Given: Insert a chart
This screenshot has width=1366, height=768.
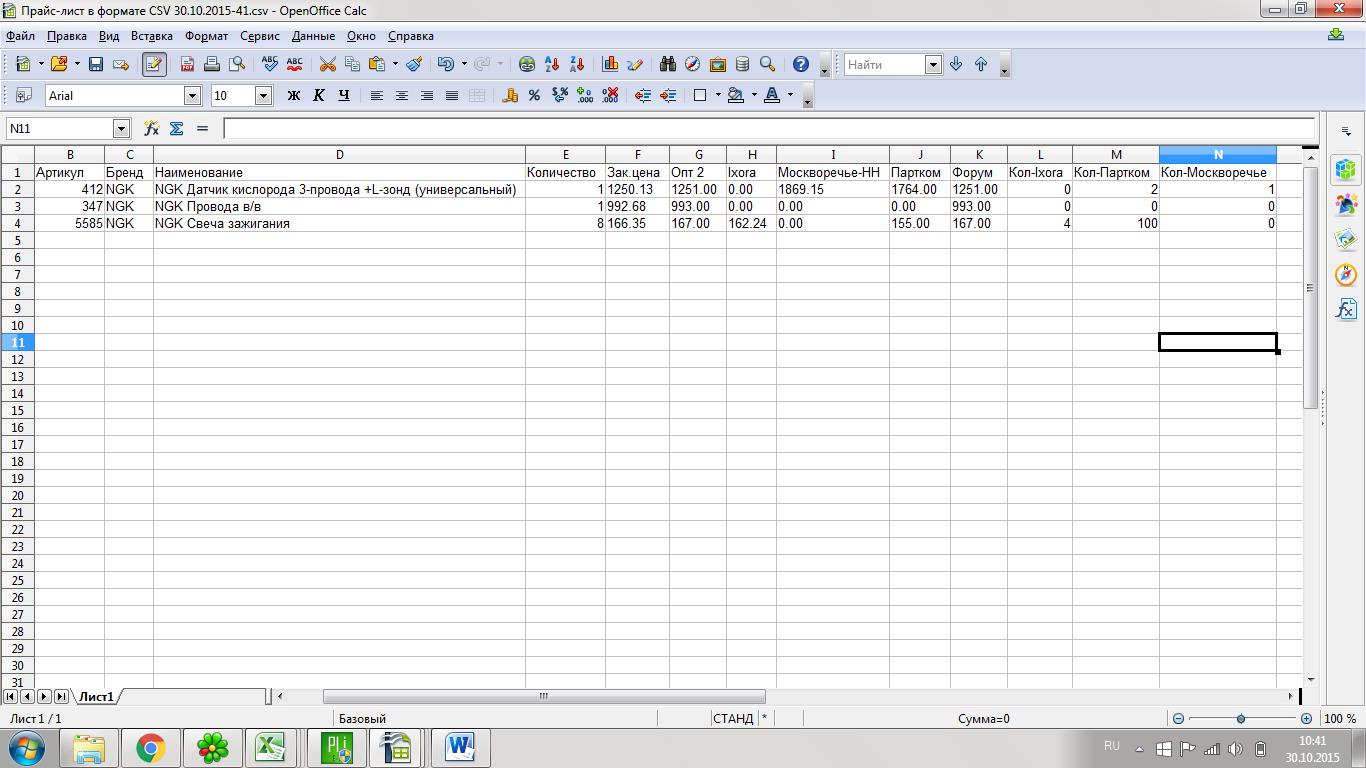Looking at the screenshot, I should coord(610,64).
